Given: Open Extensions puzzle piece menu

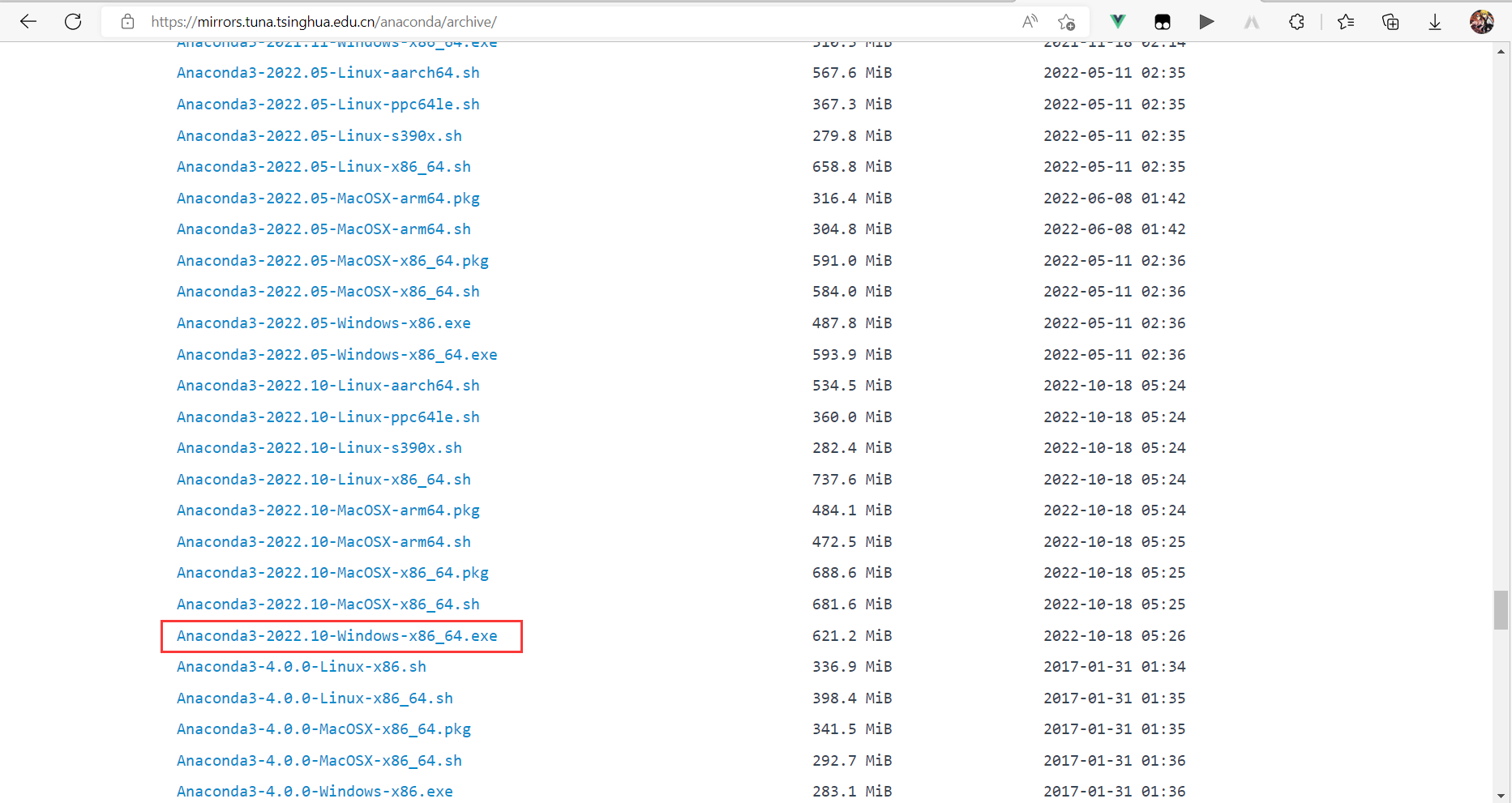Looking at the screenshot, I should pos(1296,22).
